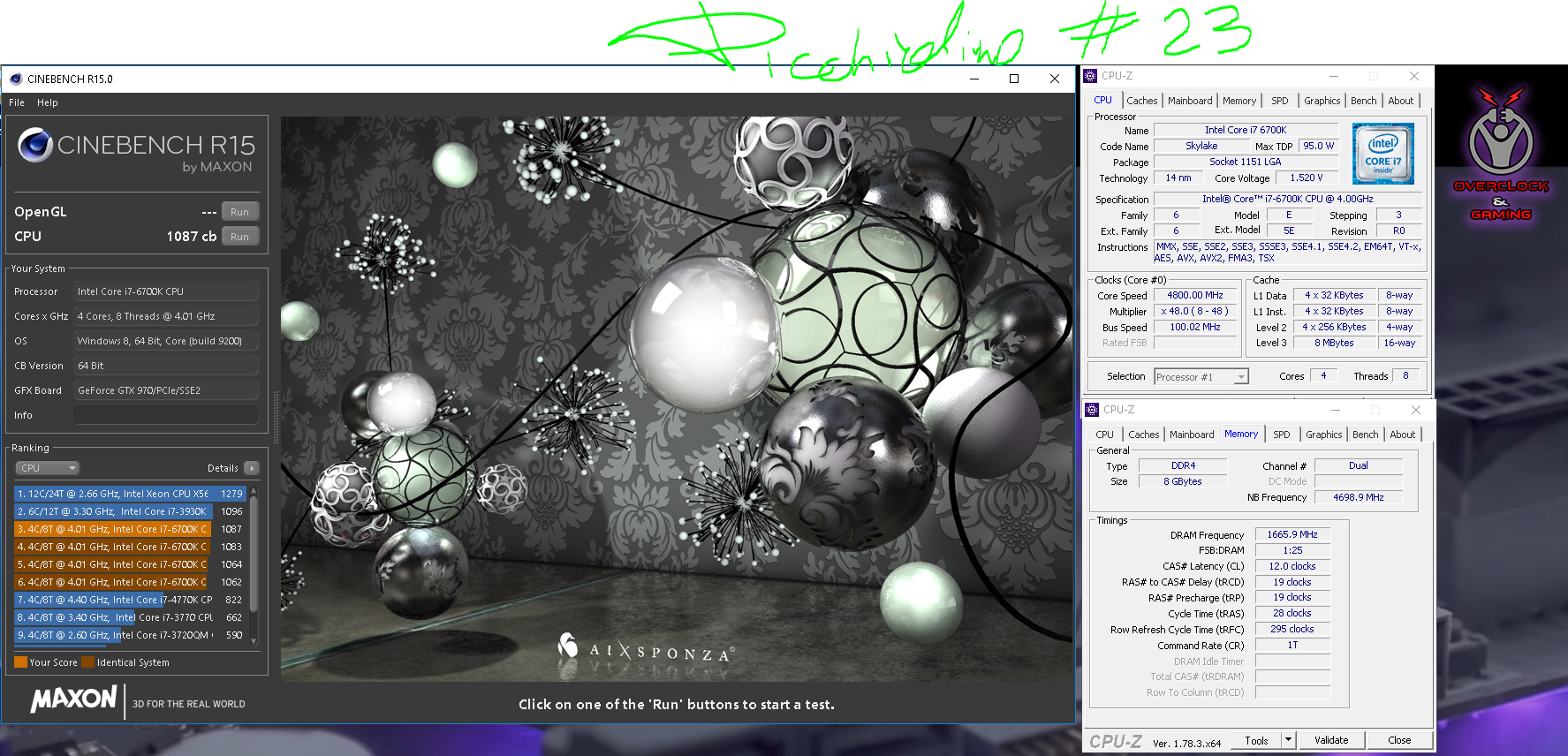The width and height of the screenshot is (1568, 756).
Task: Click the Intel Core i7 inside badge
Action: 1383,153
